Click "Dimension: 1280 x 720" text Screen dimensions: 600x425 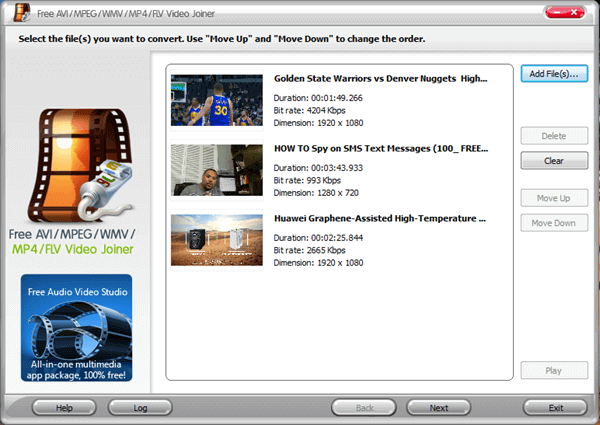(x=316, y=193)
